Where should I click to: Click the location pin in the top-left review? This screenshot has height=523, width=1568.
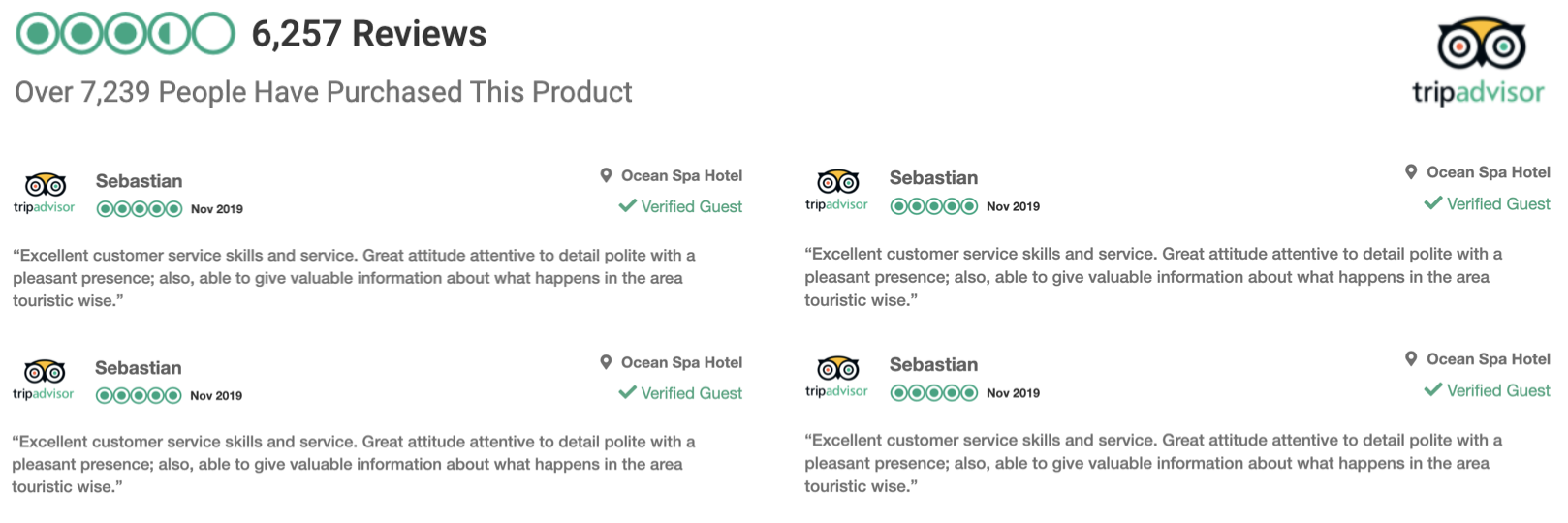point(606,175)
